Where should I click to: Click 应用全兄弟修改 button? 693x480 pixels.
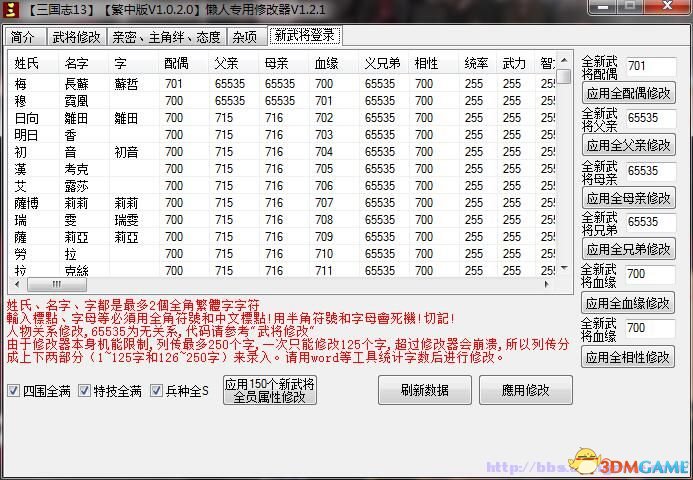tap(628, 249)
